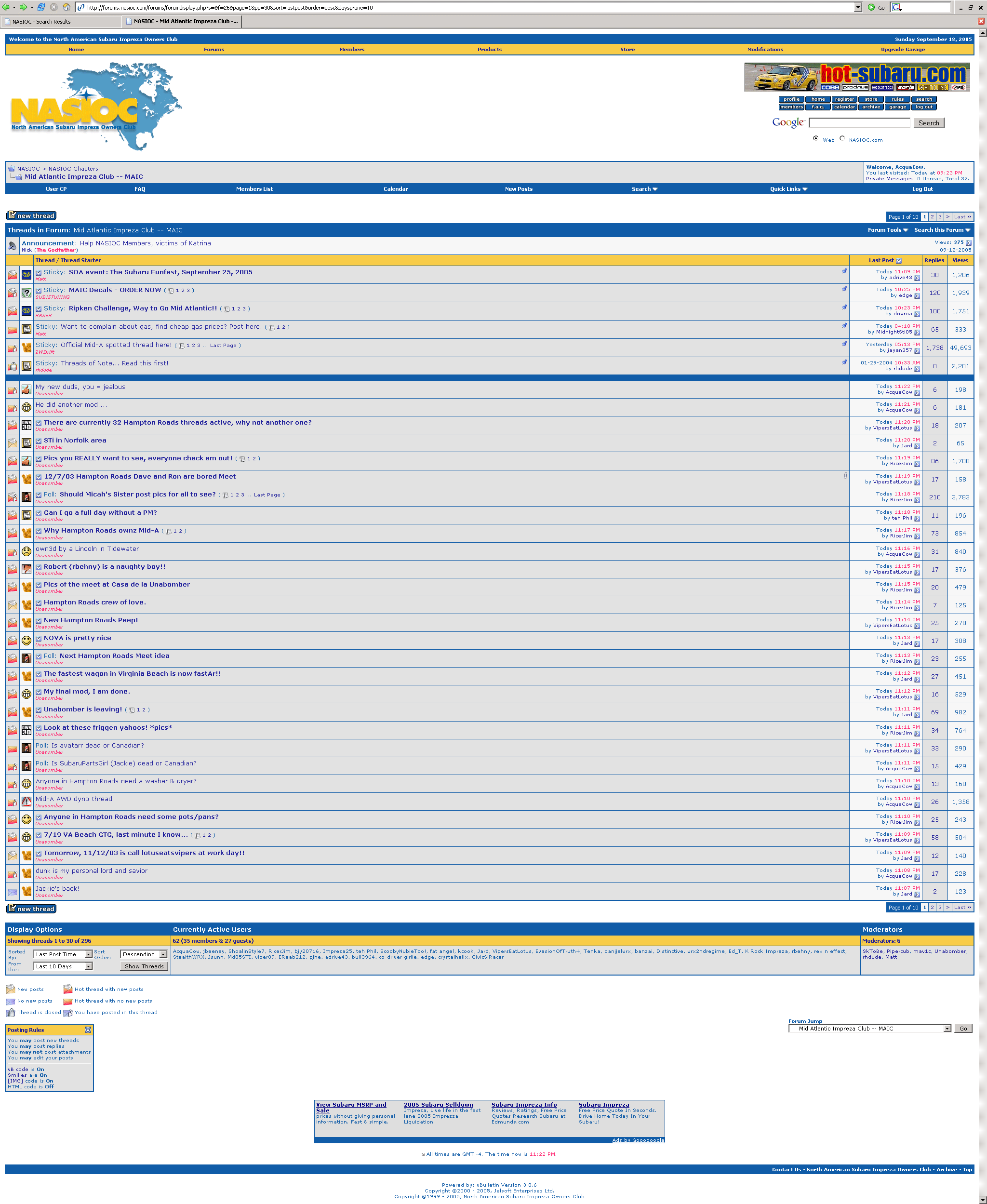The image size is (987, 1204).
Task: Click the Show Threads button
Action: tap(144, 966)
